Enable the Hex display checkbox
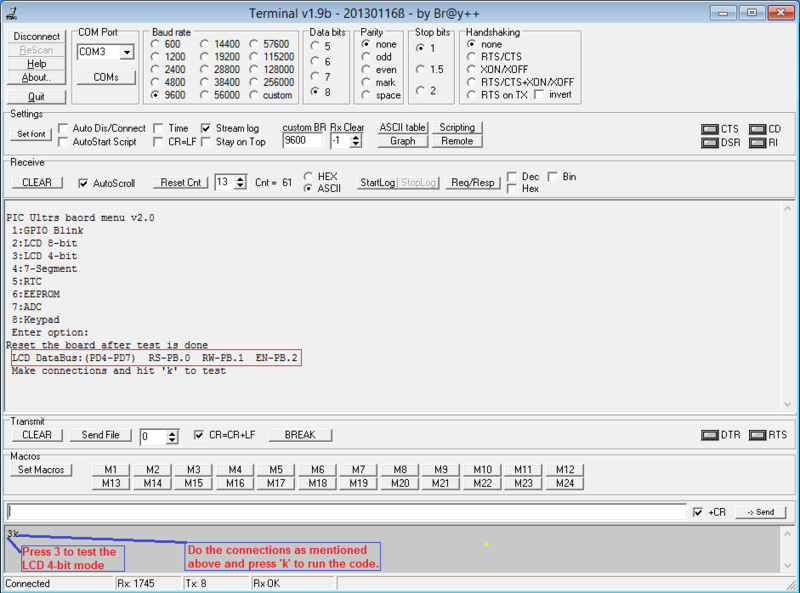The image size is (800, 593). tap(512, 189)
